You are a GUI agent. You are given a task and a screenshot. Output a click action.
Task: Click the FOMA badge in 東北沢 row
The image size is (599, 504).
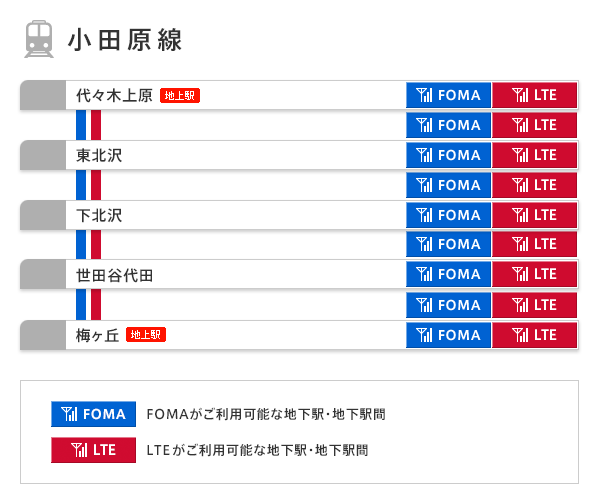(448, 155)
